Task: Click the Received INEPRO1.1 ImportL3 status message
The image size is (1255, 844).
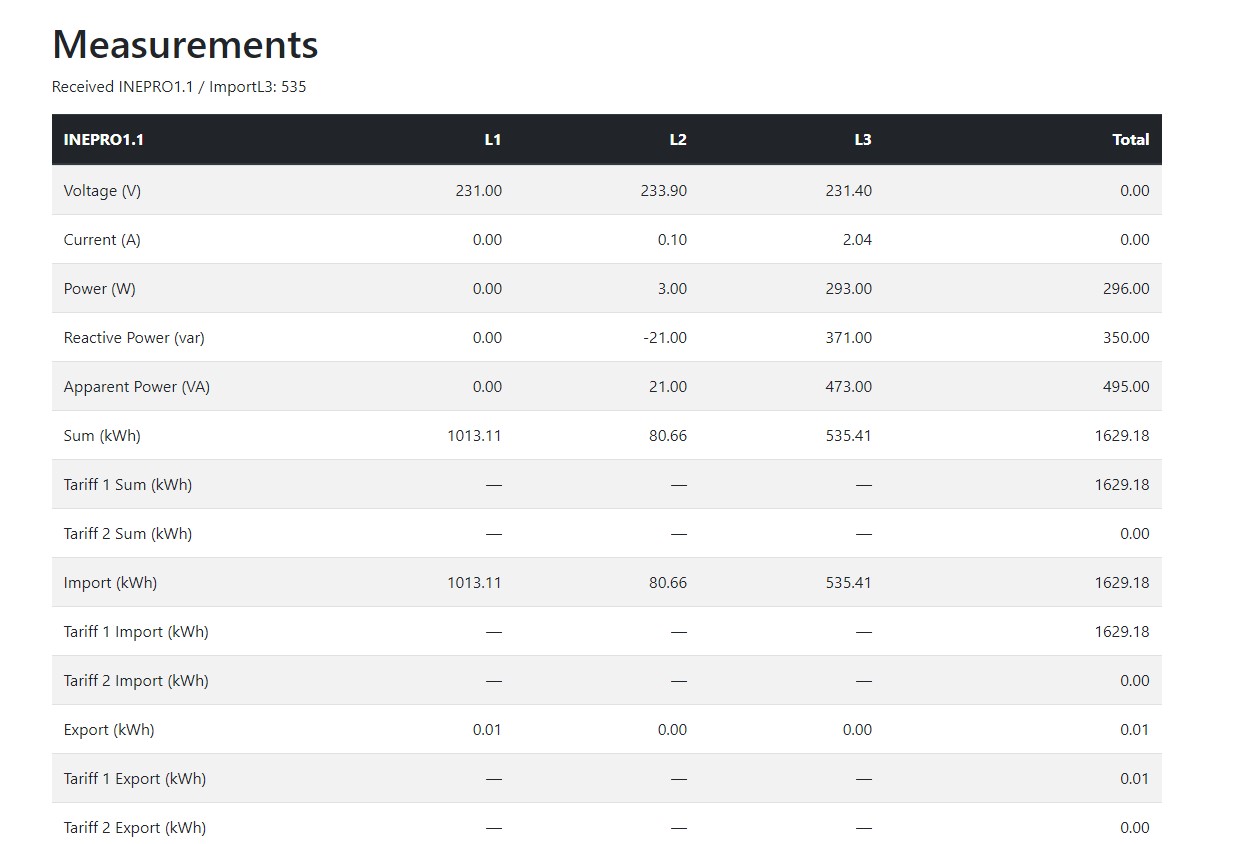Action: 179,87
